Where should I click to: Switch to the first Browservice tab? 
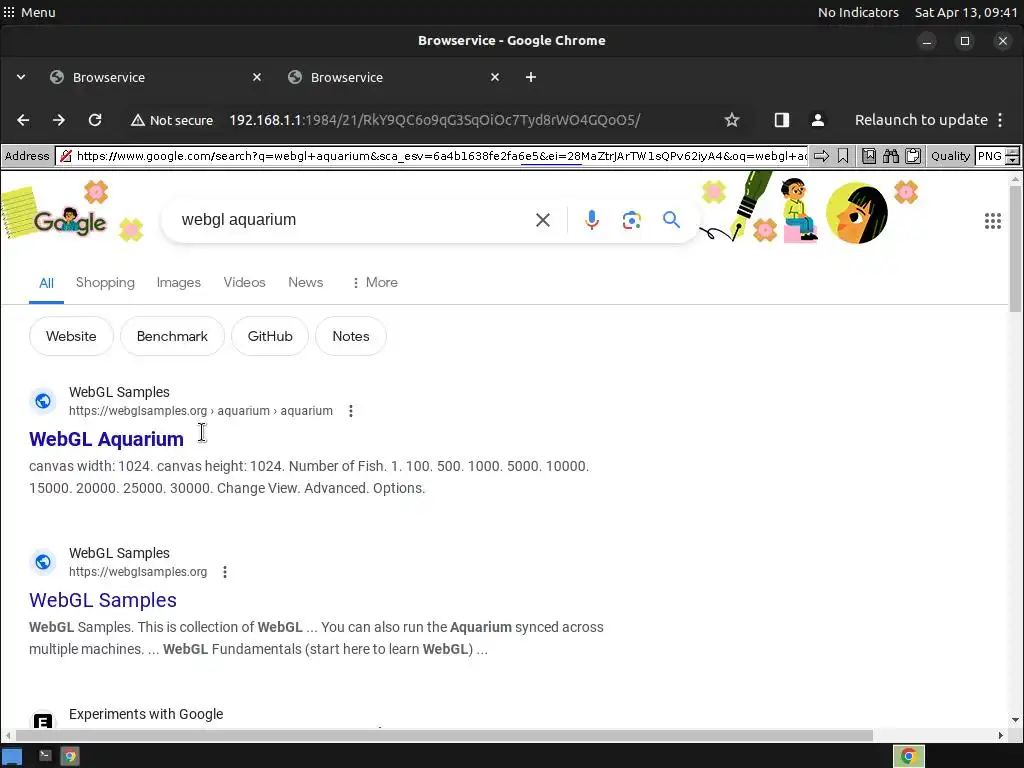click(x=155, y=77)
